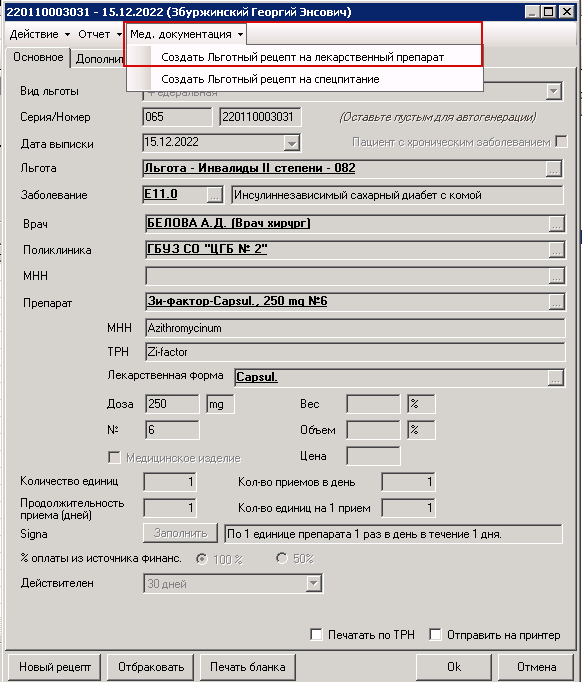This screenshot has height=682, width=582.
Task: Select the 50% payment radio button
Action: (282, 558)
